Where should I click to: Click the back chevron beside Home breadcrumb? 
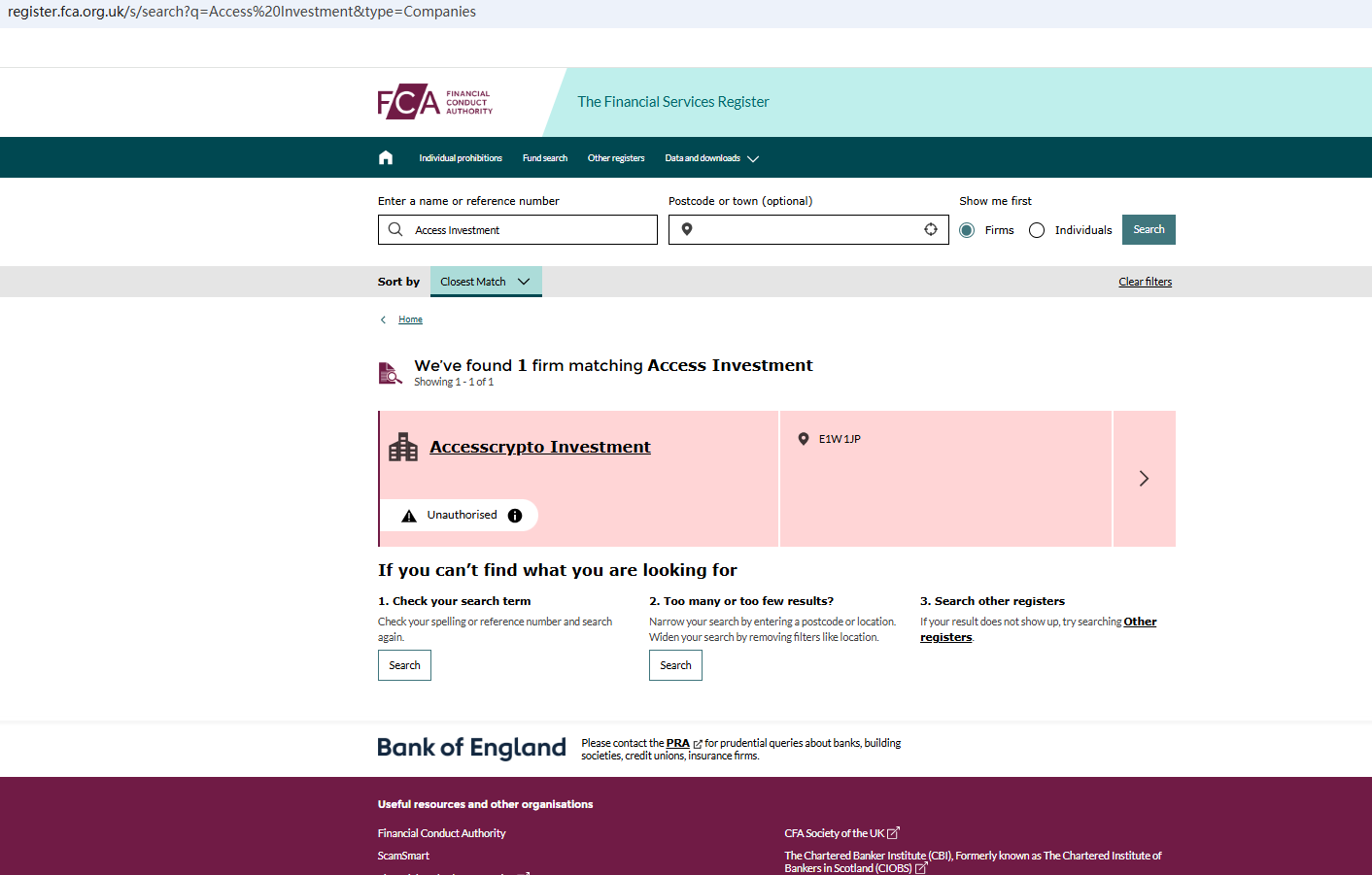click(x=384, y=320)
